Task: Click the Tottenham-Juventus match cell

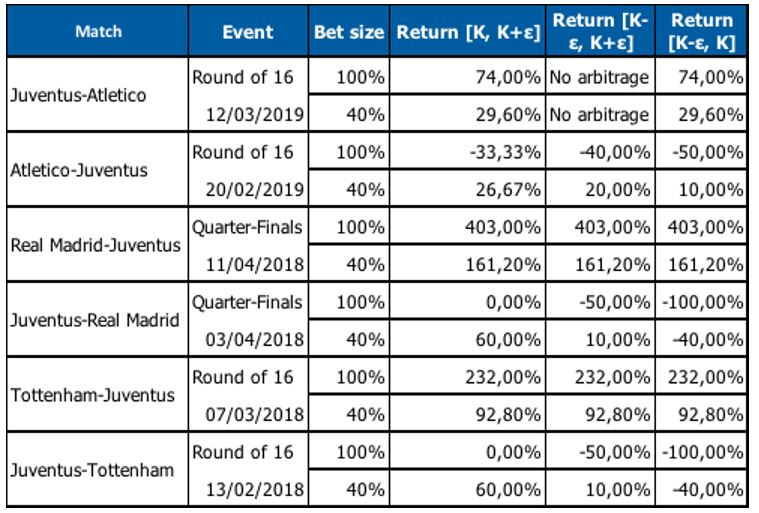Action: click(98, 394)
